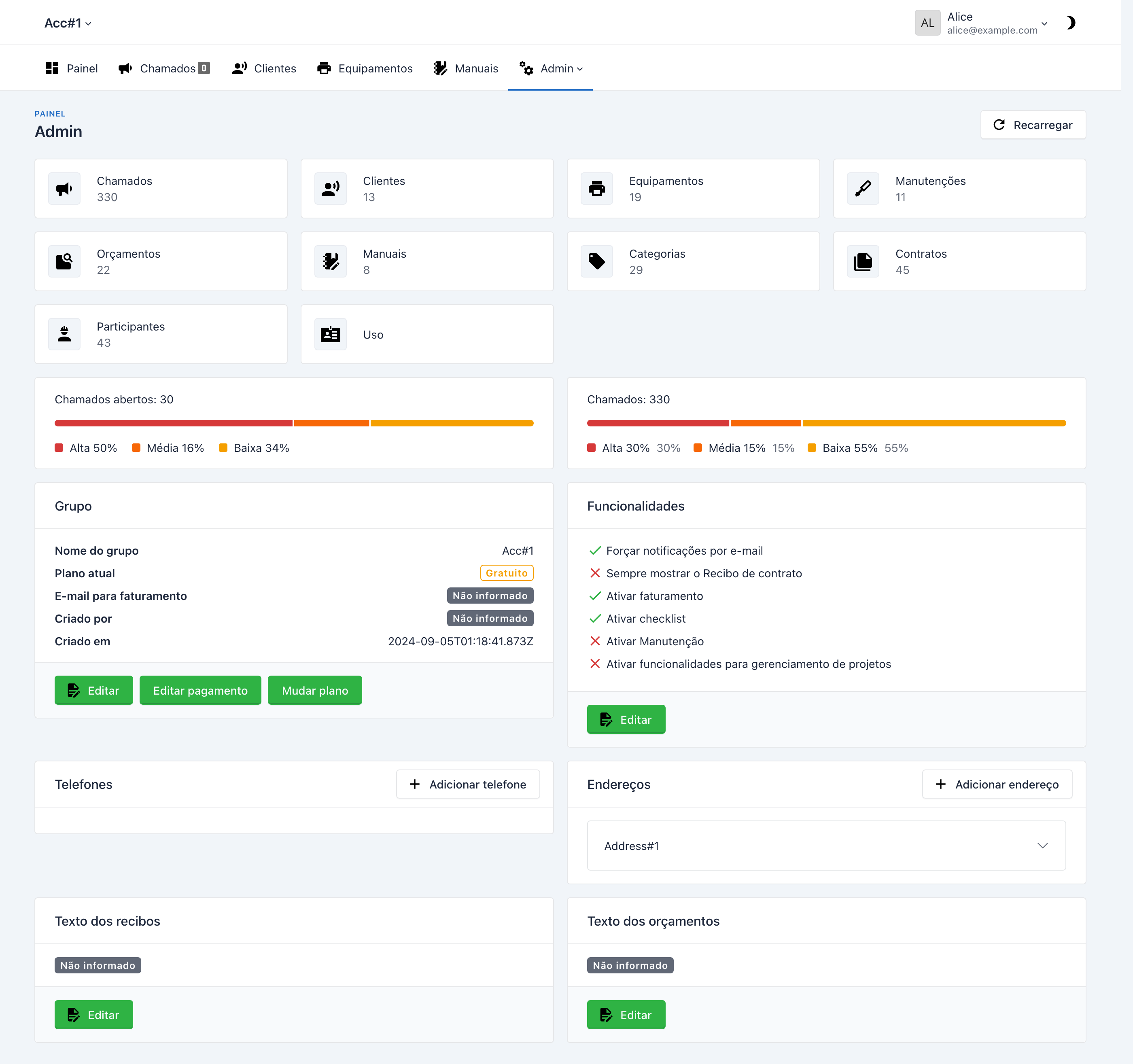Switch to the Clientes nav tab
The width and height of the screenshot is (1133, 1064).
[x=264, y=68]
